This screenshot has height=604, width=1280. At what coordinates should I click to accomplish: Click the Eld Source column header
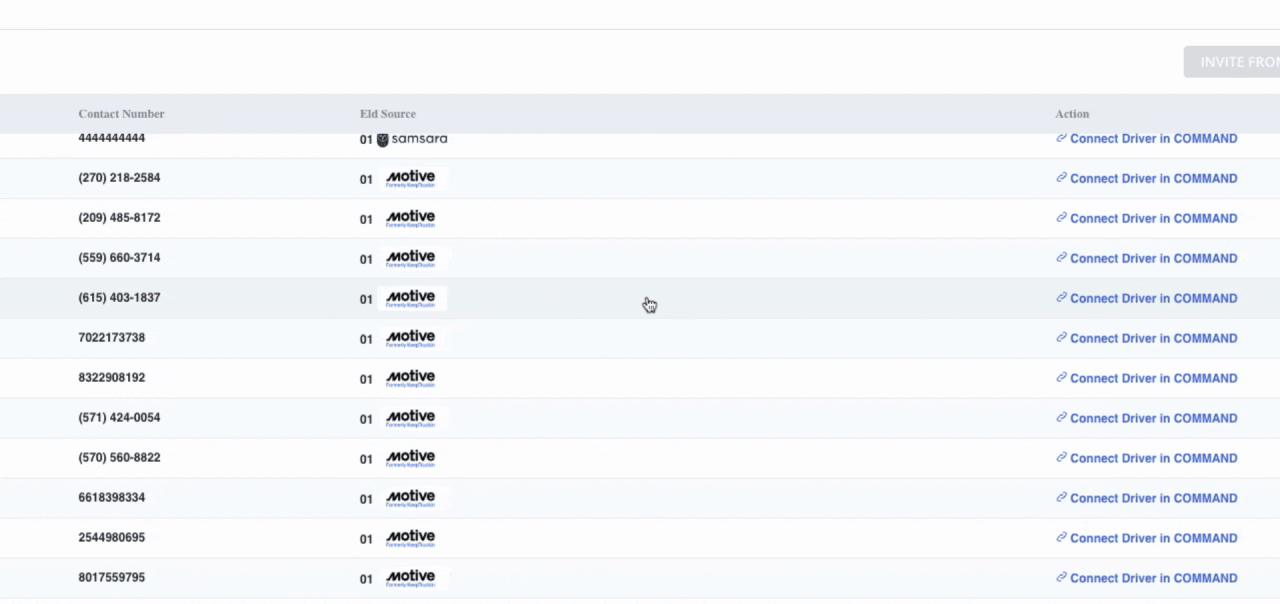(x=387, y=114)
